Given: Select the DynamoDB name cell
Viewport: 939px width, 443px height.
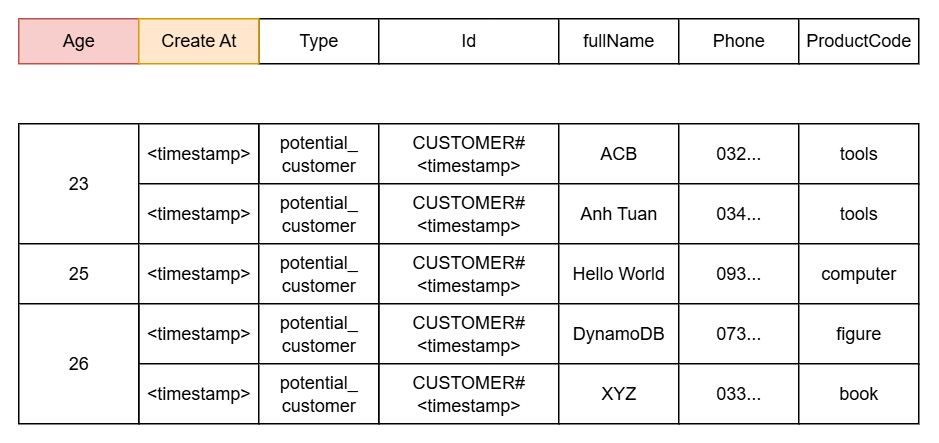Looking at the screenshot, I should 618,334.
